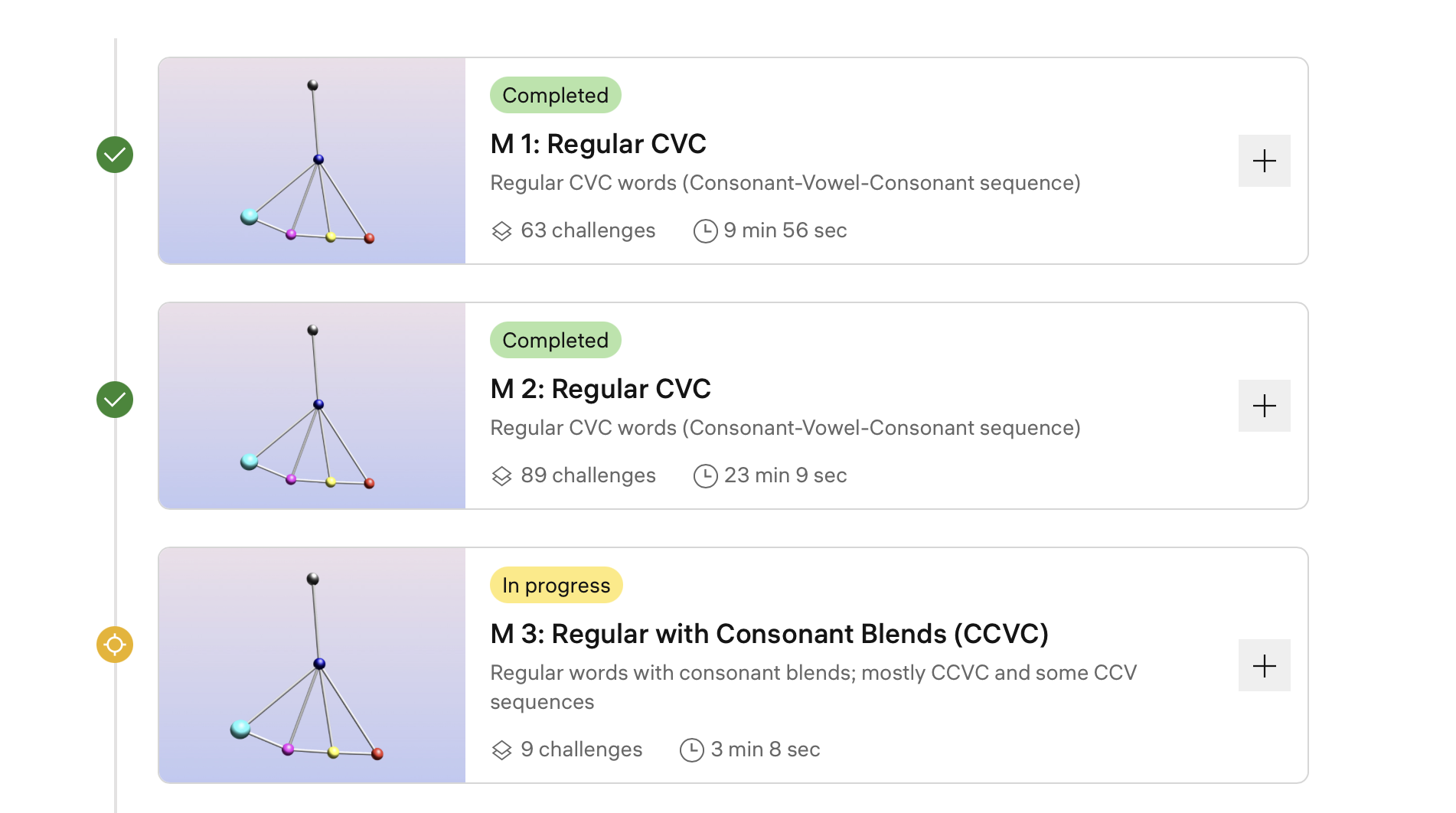Click the layers icon next to 9 challenges
This screenshot has height=813, width=1456.
point(501,749)
